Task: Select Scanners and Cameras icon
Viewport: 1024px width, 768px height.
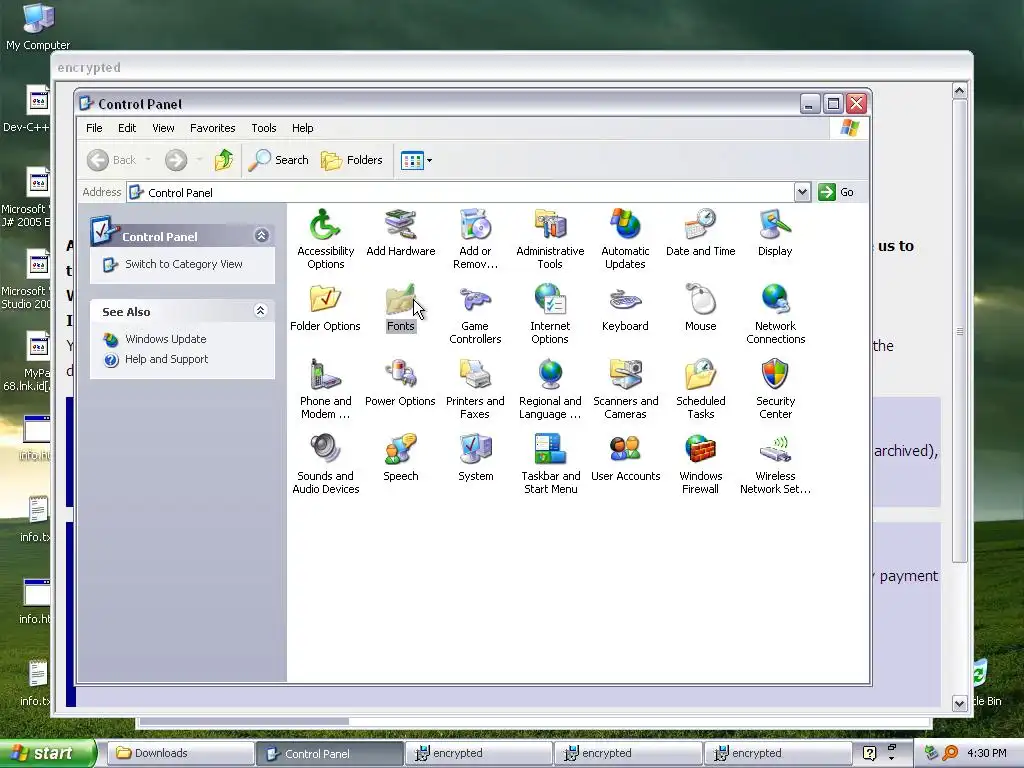Action: [625, 389]
